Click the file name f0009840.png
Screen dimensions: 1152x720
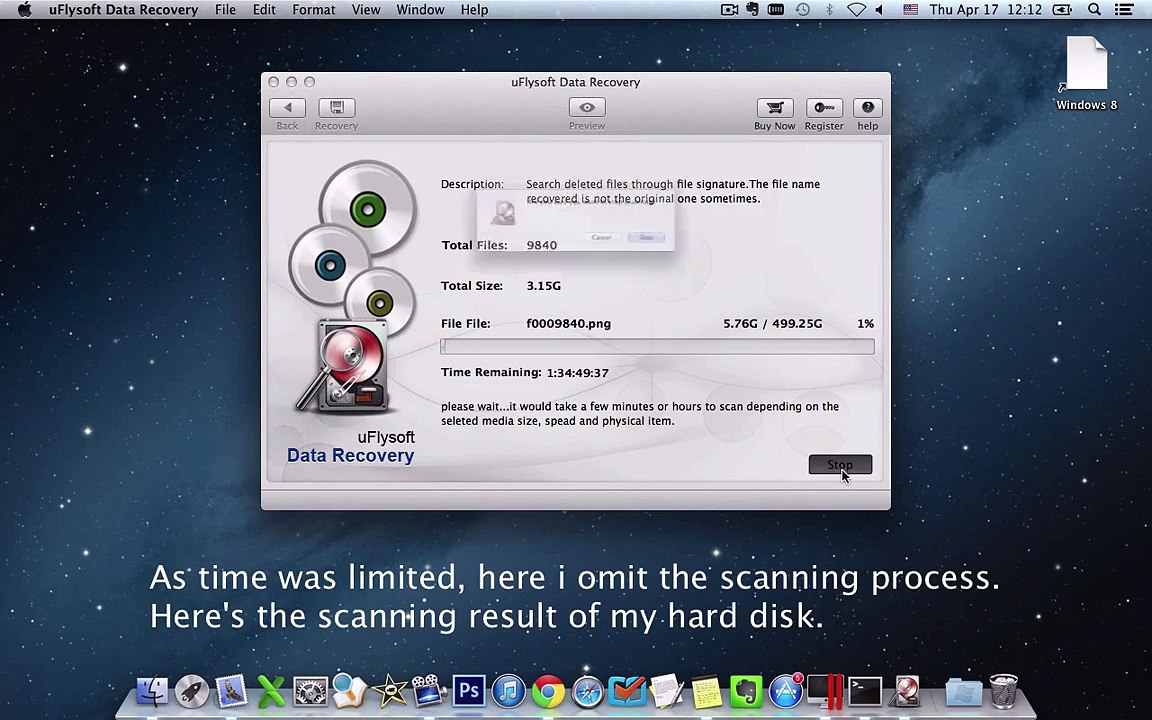click(569, 323)
